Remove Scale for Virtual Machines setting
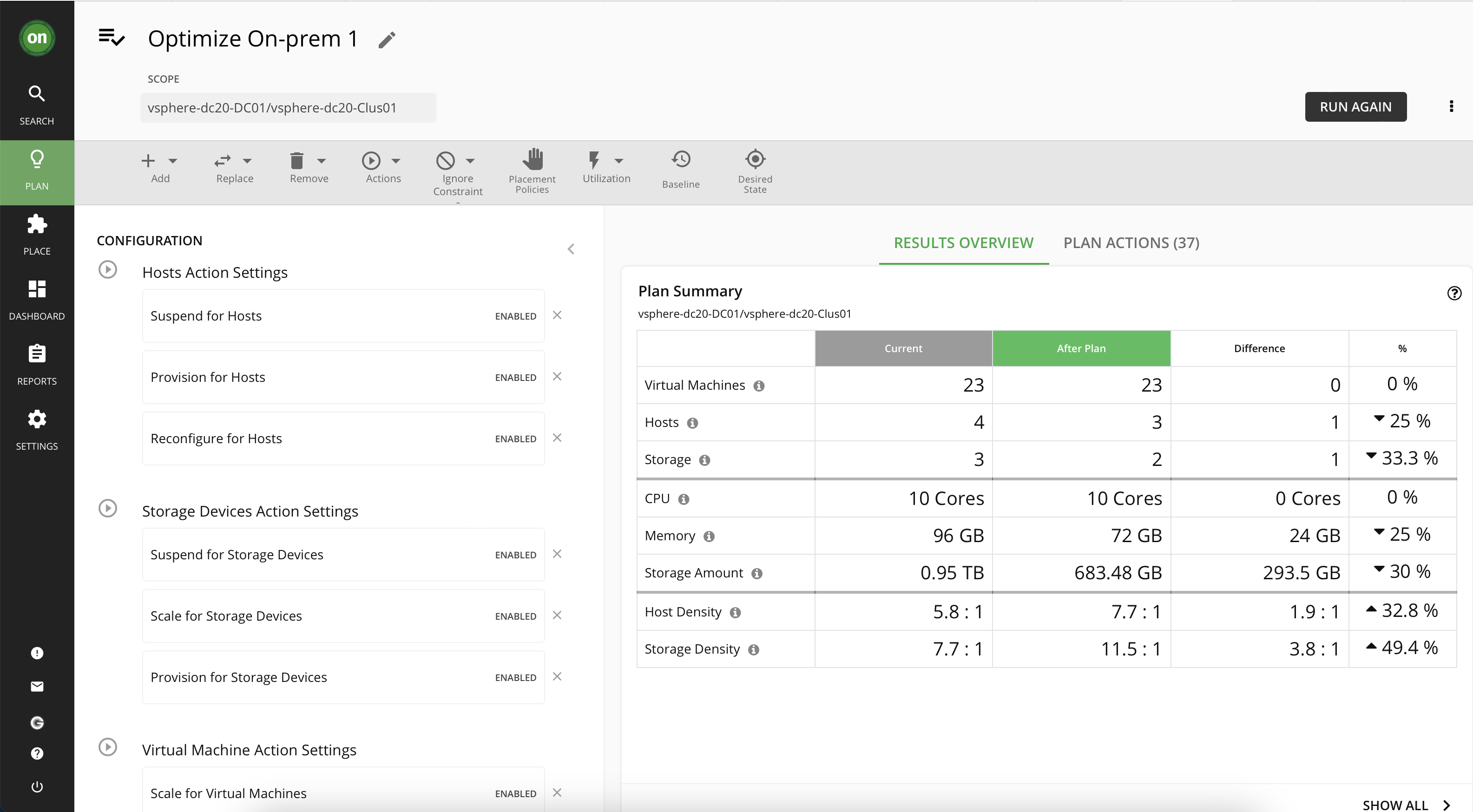 (557, 792)
